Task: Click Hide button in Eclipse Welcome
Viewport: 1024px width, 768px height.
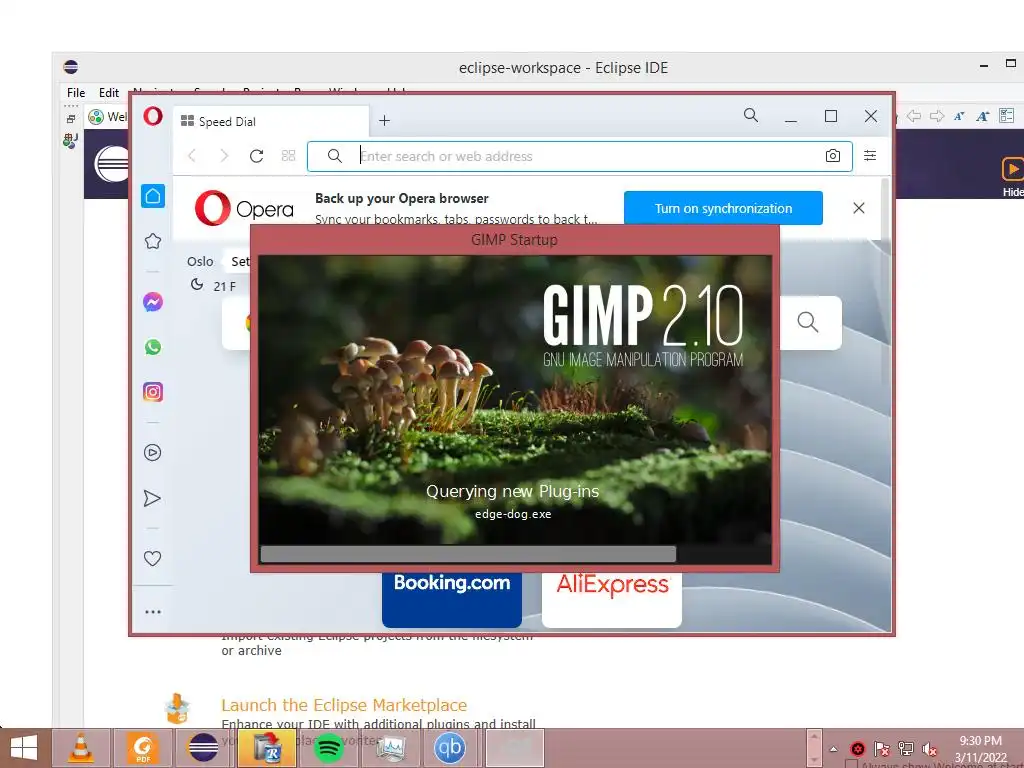Action: pos(1012,176)
